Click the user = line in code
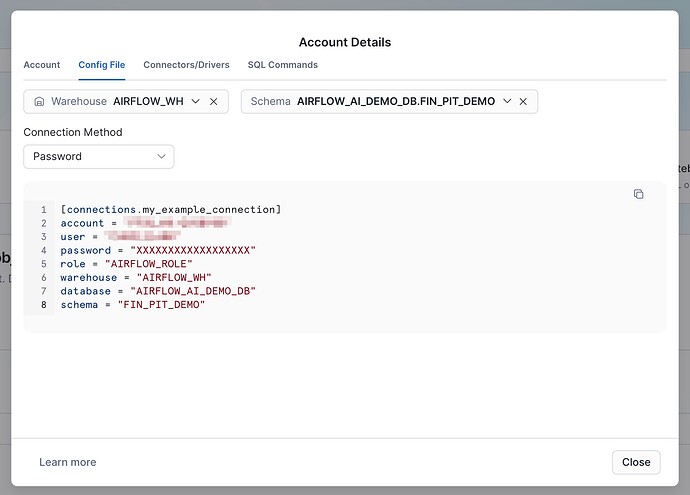Viewport: 690px width, 495px height. click(x=121, y=237)
